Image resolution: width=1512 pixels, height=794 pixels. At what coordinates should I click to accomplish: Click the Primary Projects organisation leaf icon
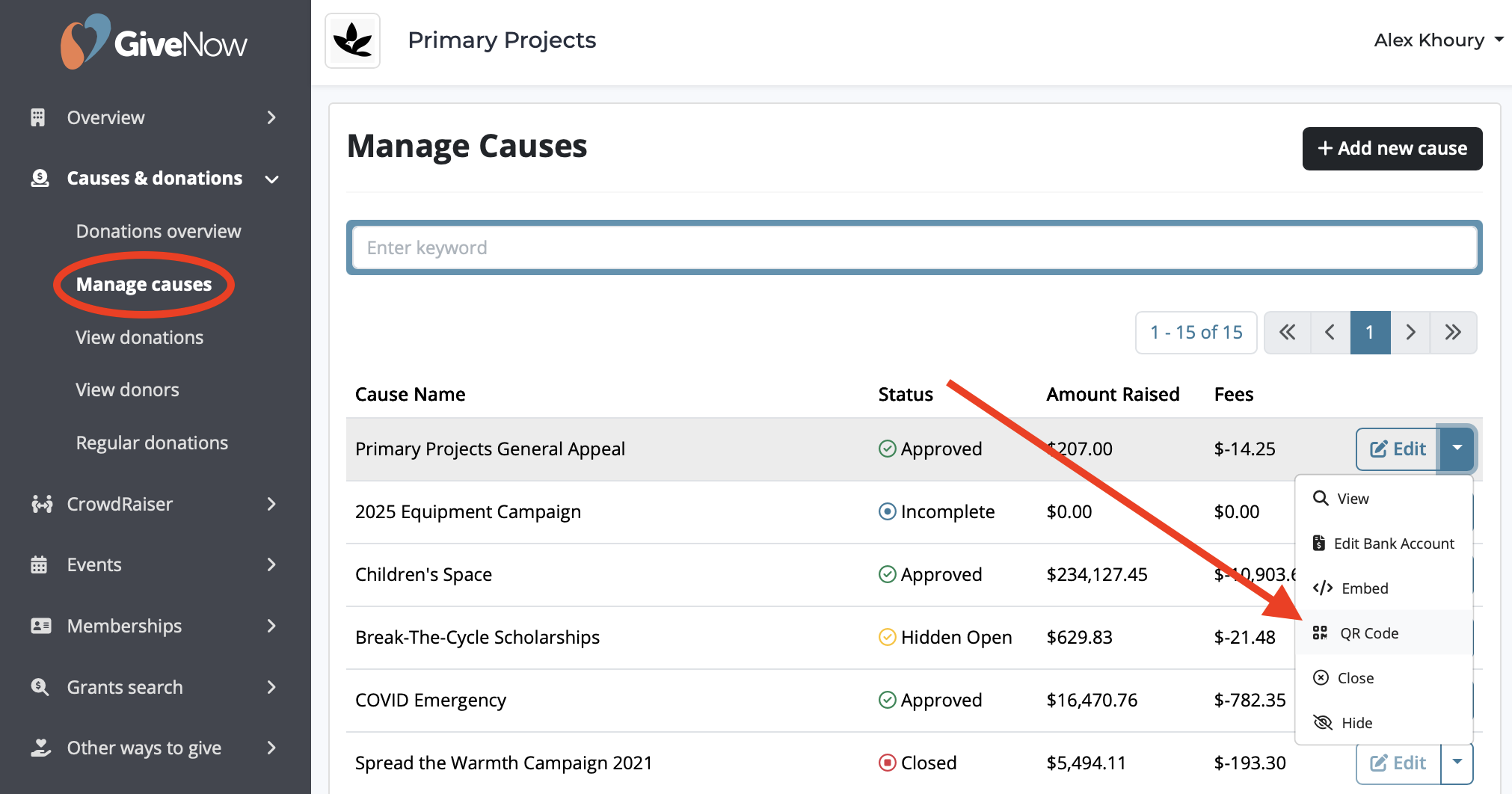click(x=353, y=40)
